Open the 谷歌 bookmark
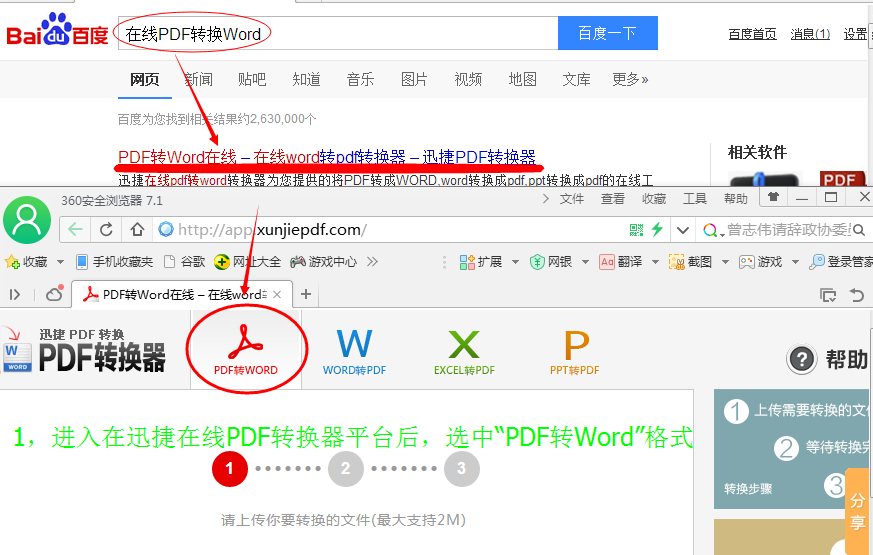This screenshot has width=873, height=555. pos(185,262)
